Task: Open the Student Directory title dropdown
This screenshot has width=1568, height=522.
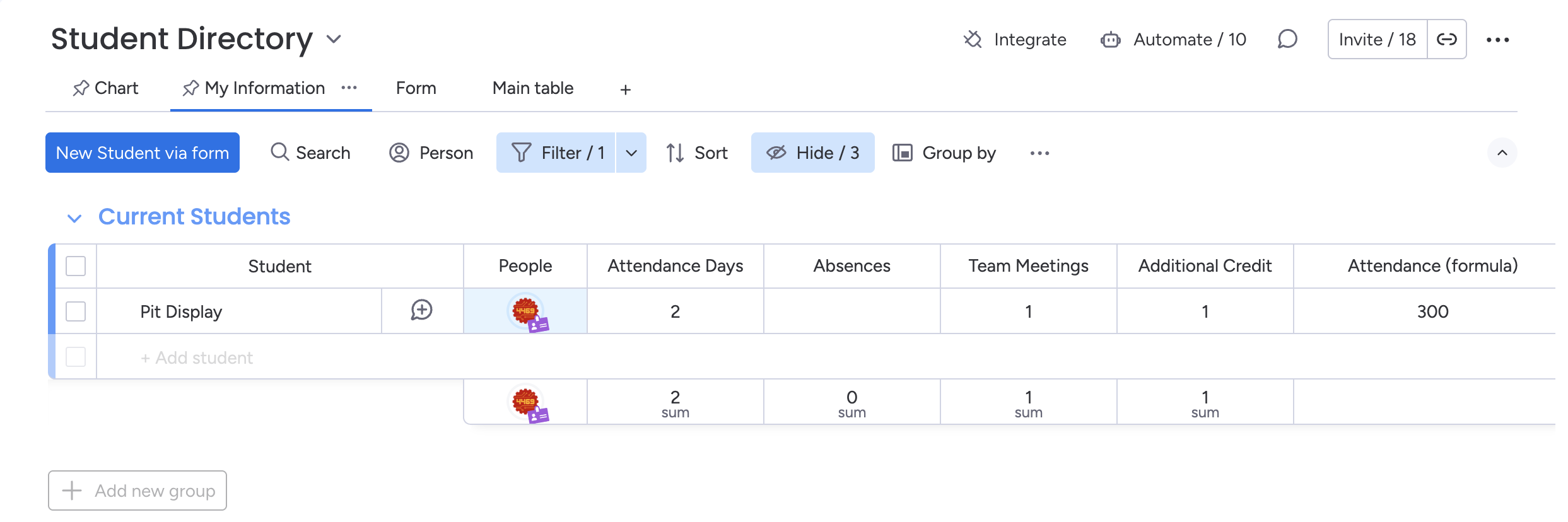Action: point(334,39)
